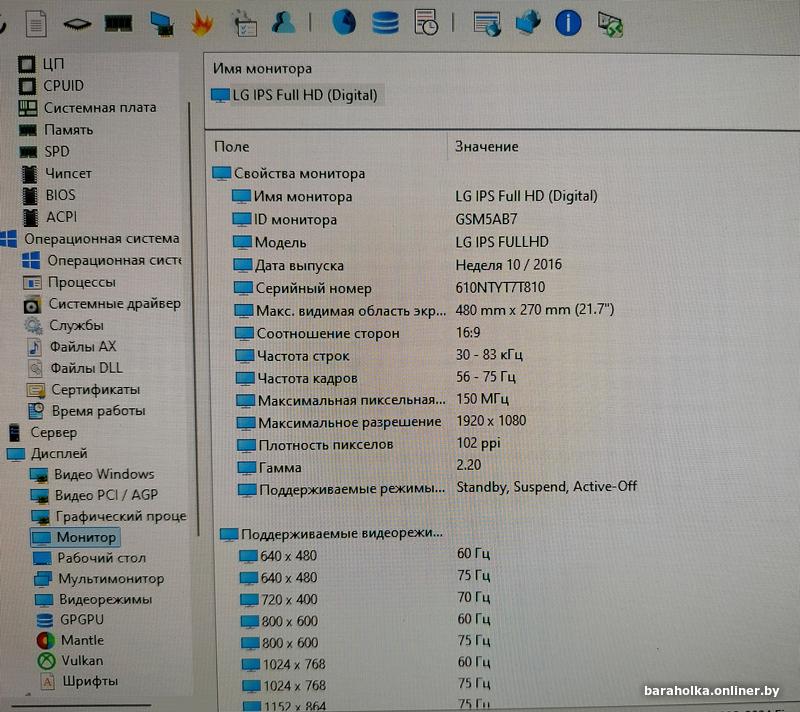Open Шрифты tree item
Viewport: 800px width, 712px height.
pyautogui.click(x=79, y=681)
